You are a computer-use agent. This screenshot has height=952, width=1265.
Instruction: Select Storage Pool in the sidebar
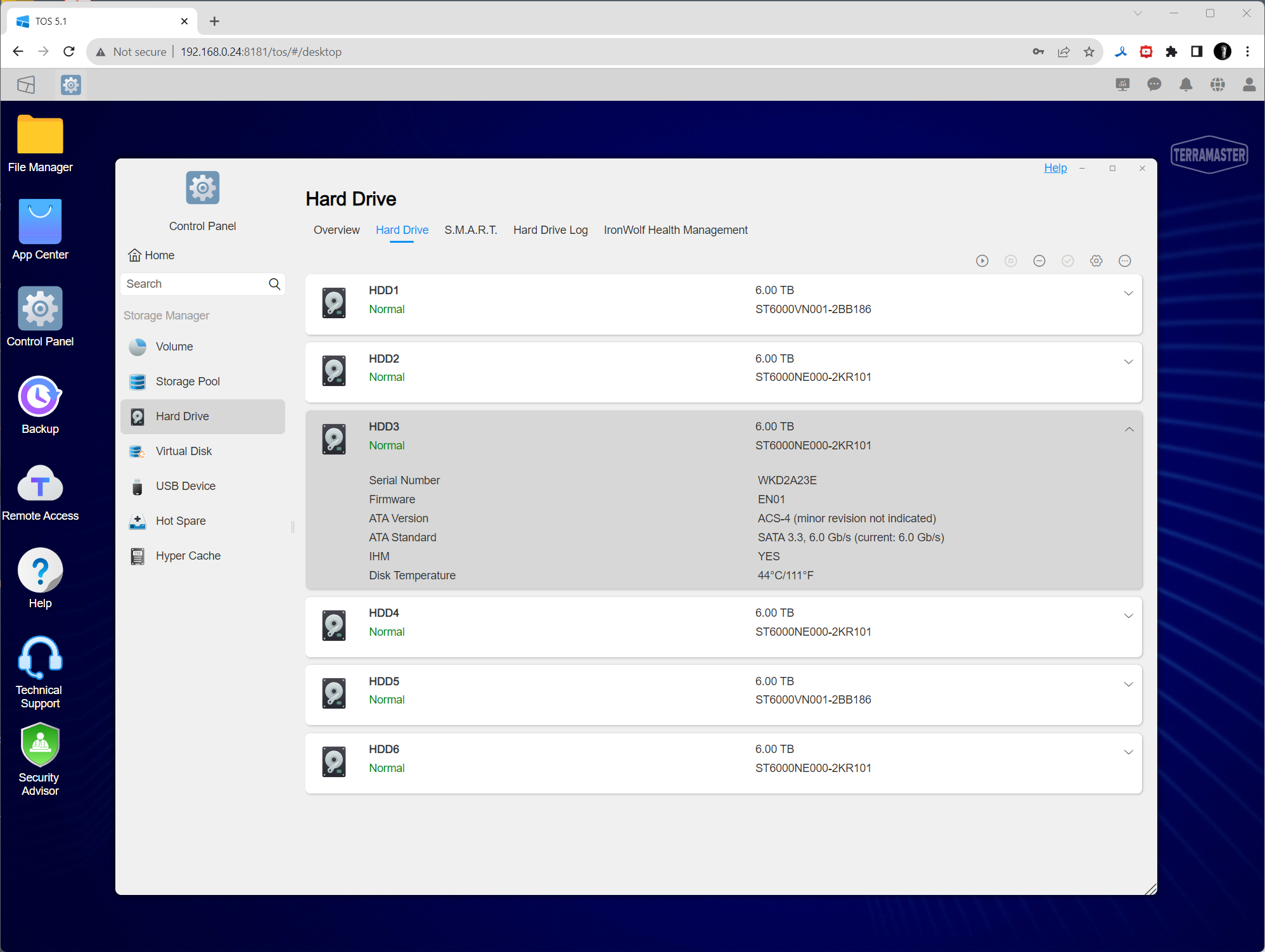point(188,382)
